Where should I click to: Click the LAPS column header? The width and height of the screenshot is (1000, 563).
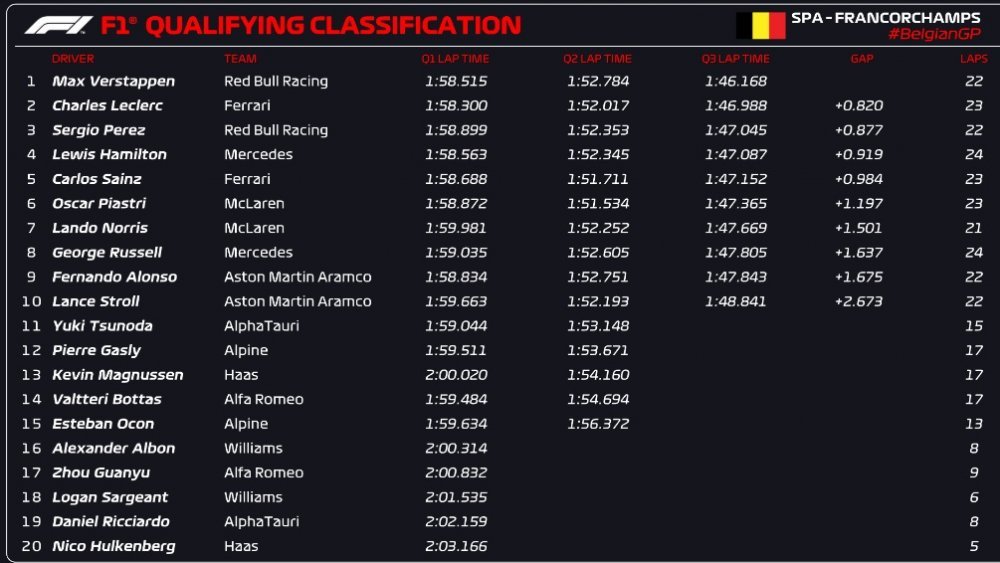point(973,59)
